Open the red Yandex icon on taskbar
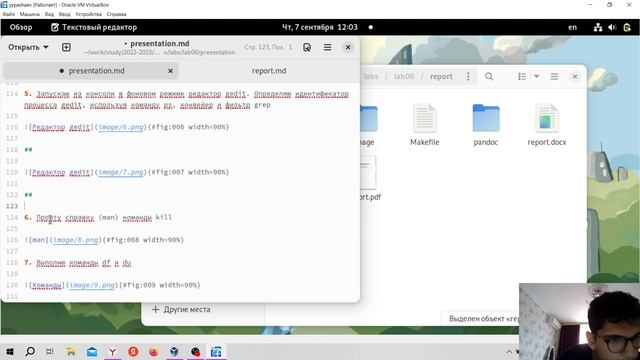 click(133, 351)
